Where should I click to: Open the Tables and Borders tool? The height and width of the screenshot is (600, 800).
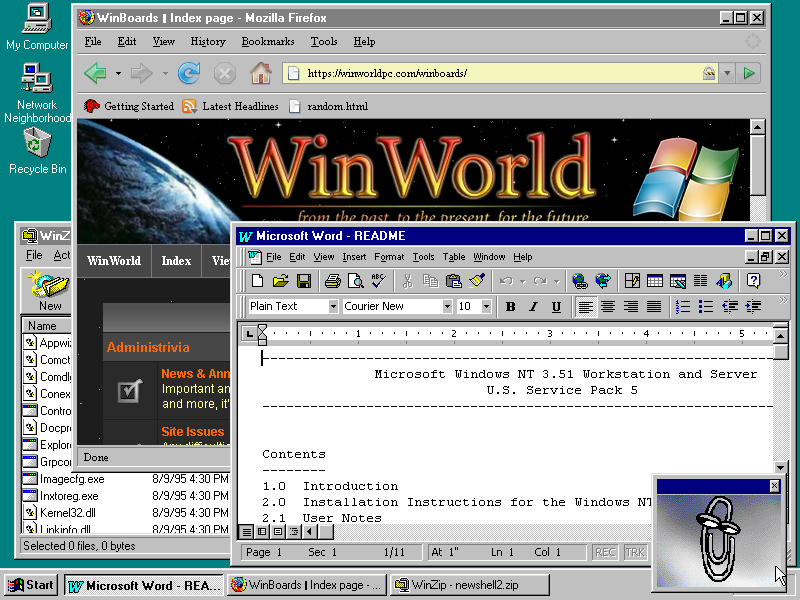(632, 281)
